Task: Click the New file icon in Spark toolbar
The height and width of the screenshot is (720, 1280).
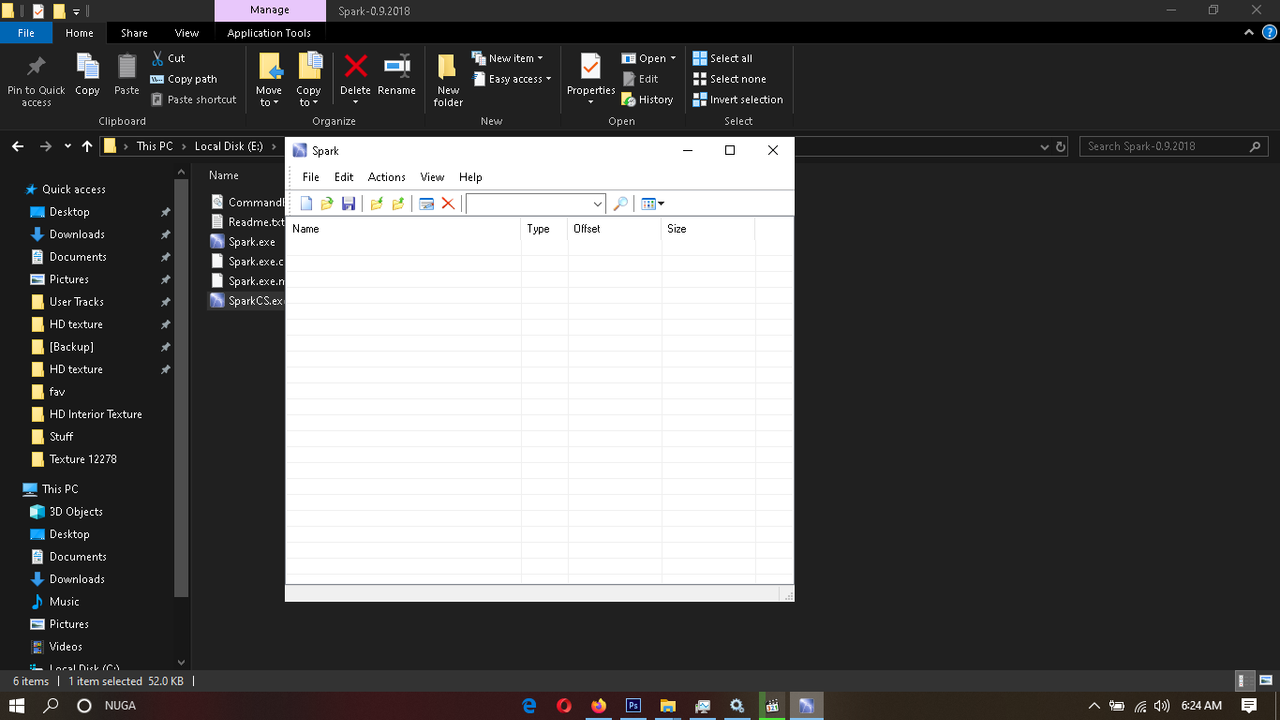Action: [307, 204]
